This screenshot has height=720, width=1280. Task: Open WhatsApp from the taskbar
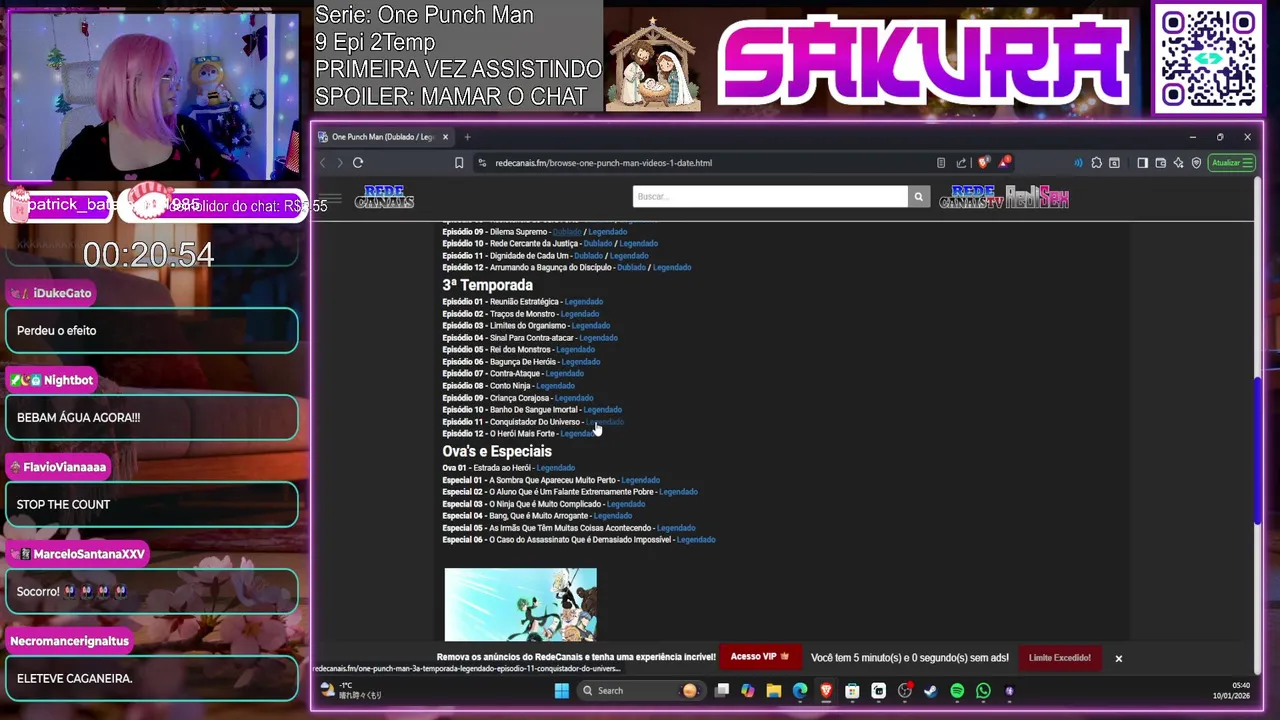coord(983,691)
